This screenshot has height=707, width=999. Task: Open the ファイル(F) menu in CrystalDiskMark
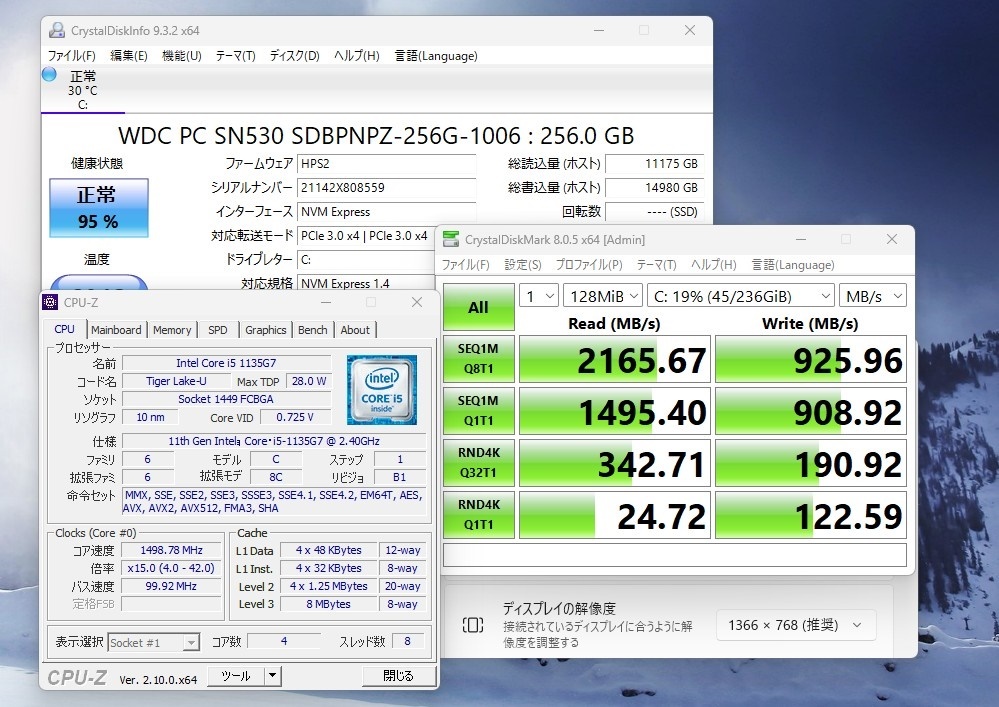465,264
